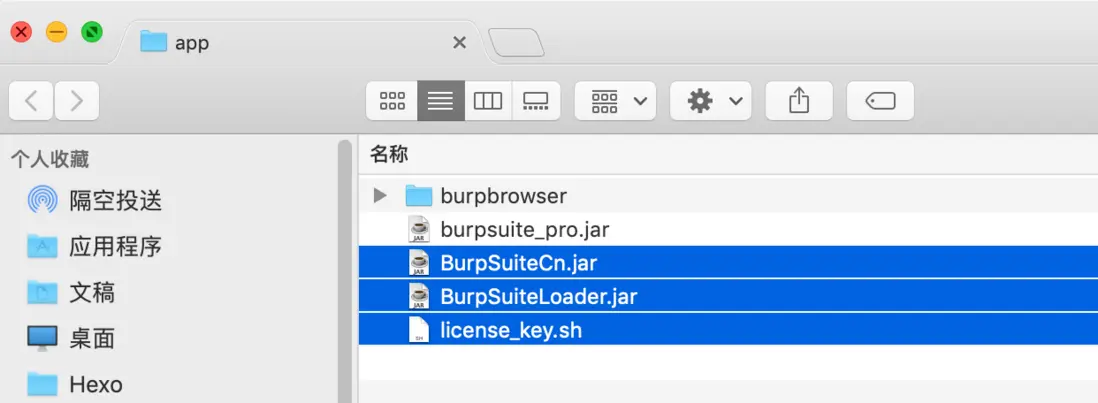Switch to column view
1098x403 pixels.
(x=488, y=101)
